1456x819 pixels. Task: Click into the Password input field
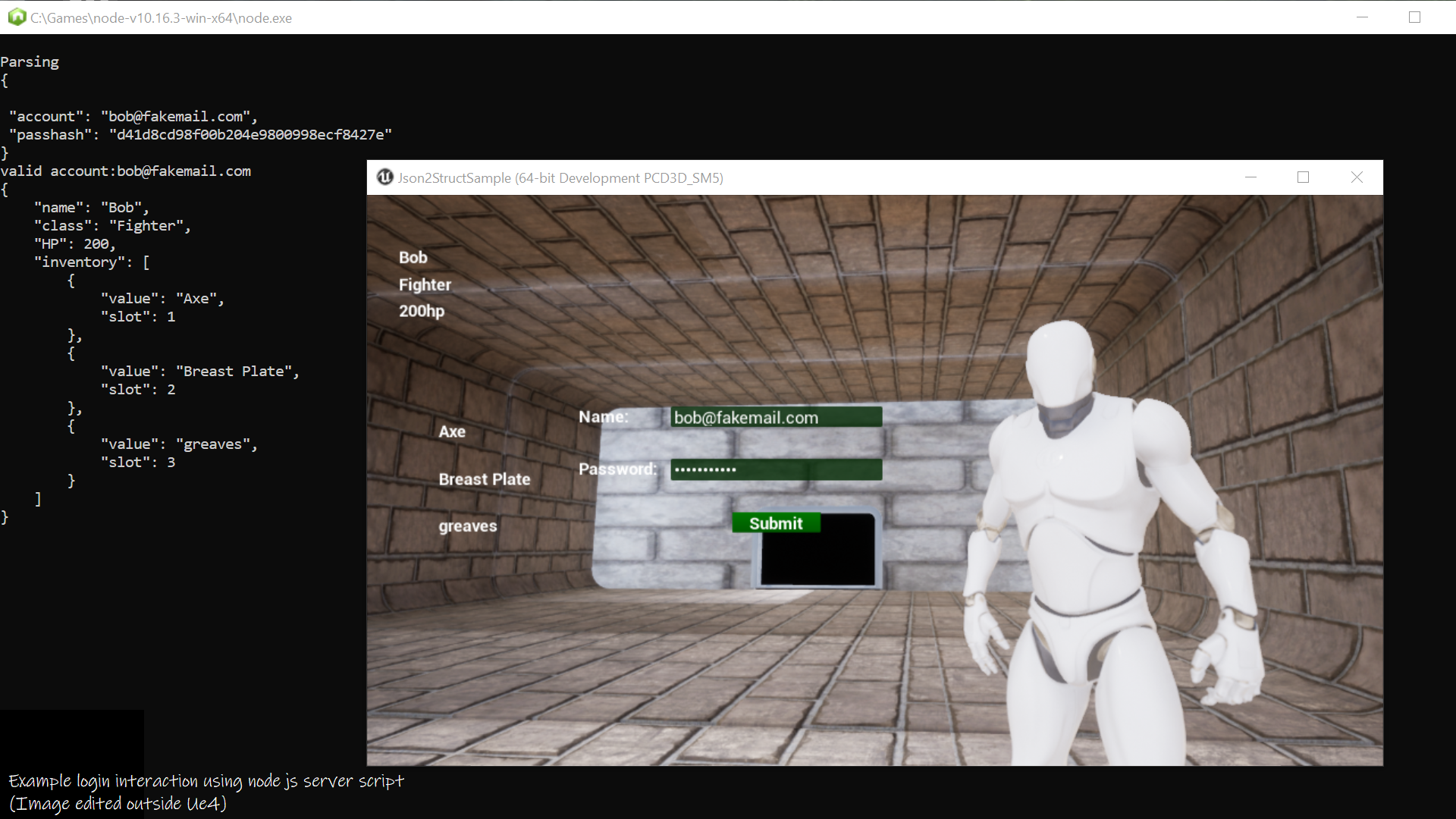click(776, 469)
